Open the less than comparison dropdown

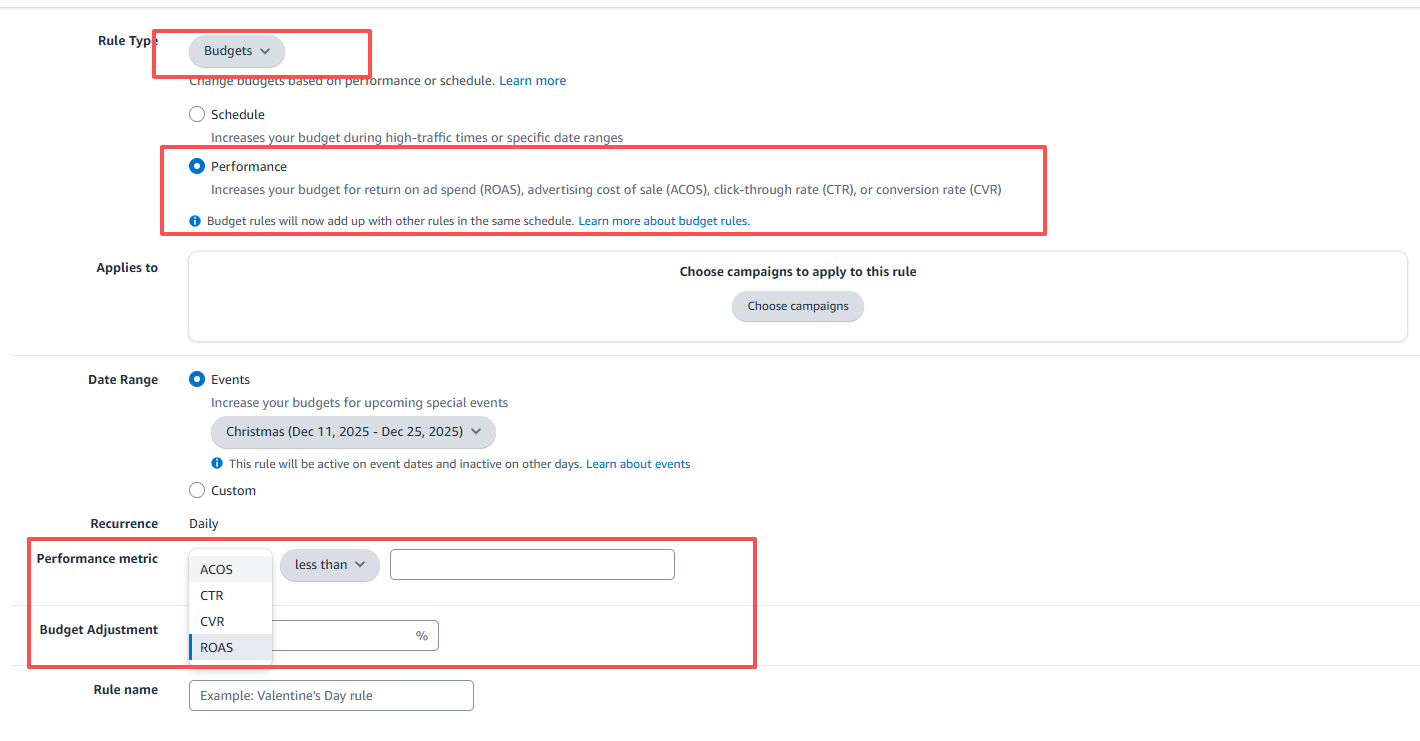(x=330, y=565)
